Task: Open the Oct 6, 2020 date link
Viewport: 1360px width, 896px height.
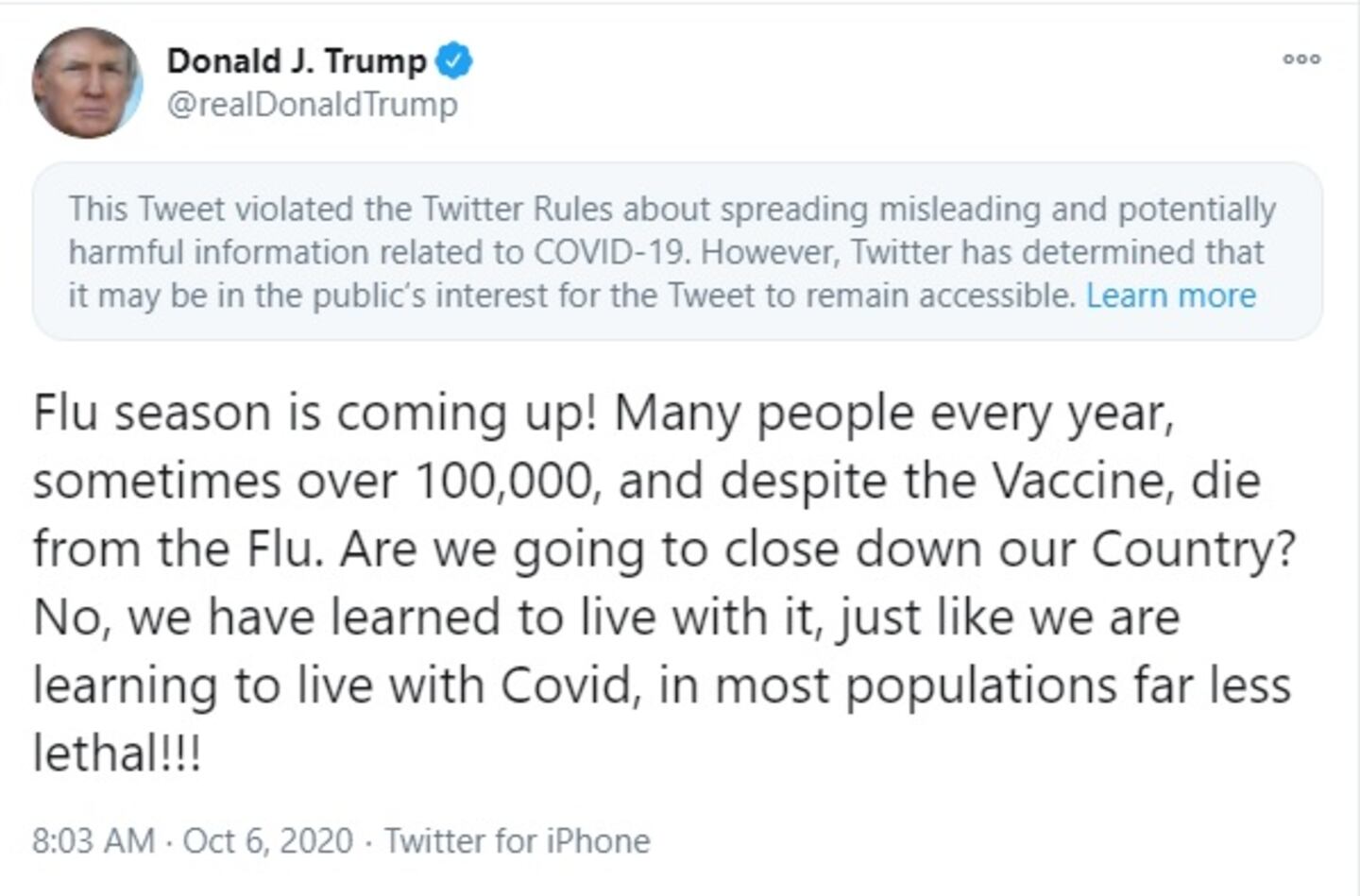Action: (x=267, y=840)
